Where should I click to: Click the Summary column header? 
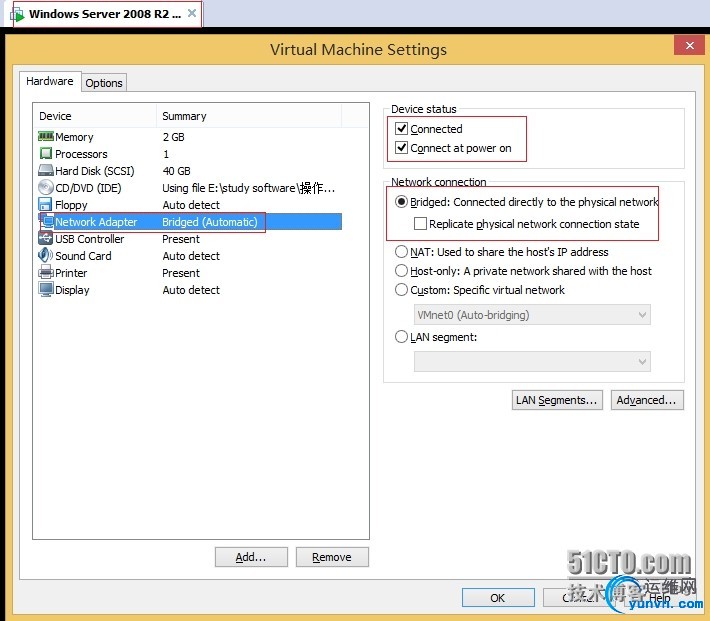(249, 116)
